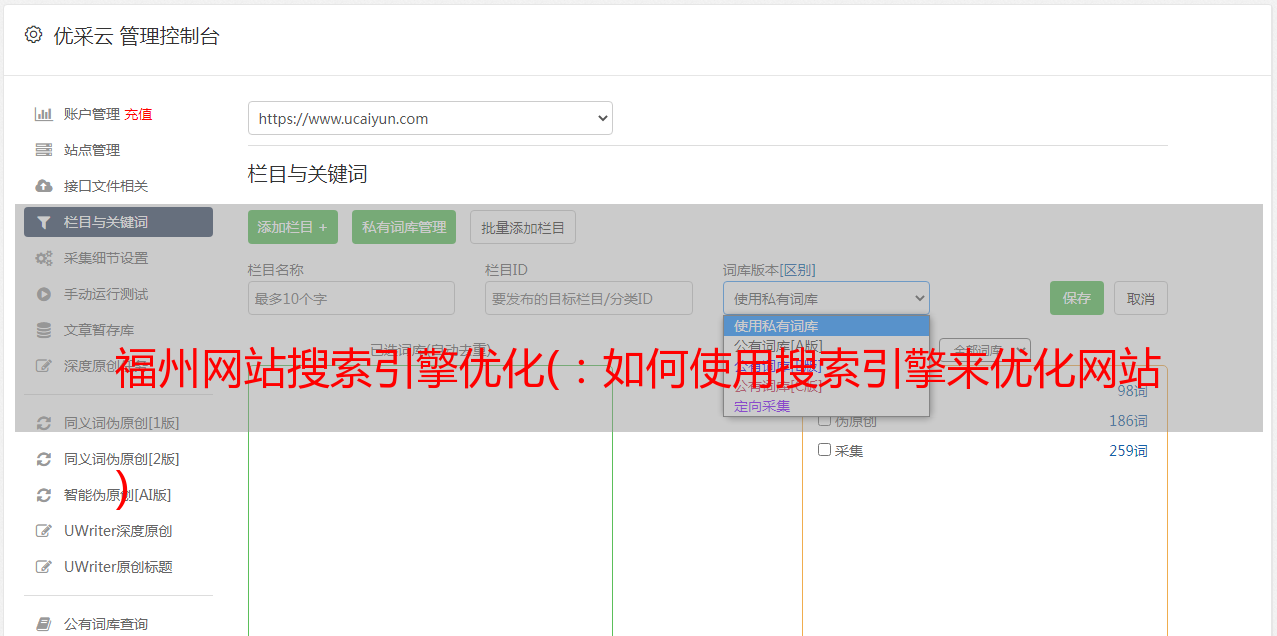Screen dimensions: 1277x636
Task: Click the 批量添加栏目 button
Action: click(523, 227)
